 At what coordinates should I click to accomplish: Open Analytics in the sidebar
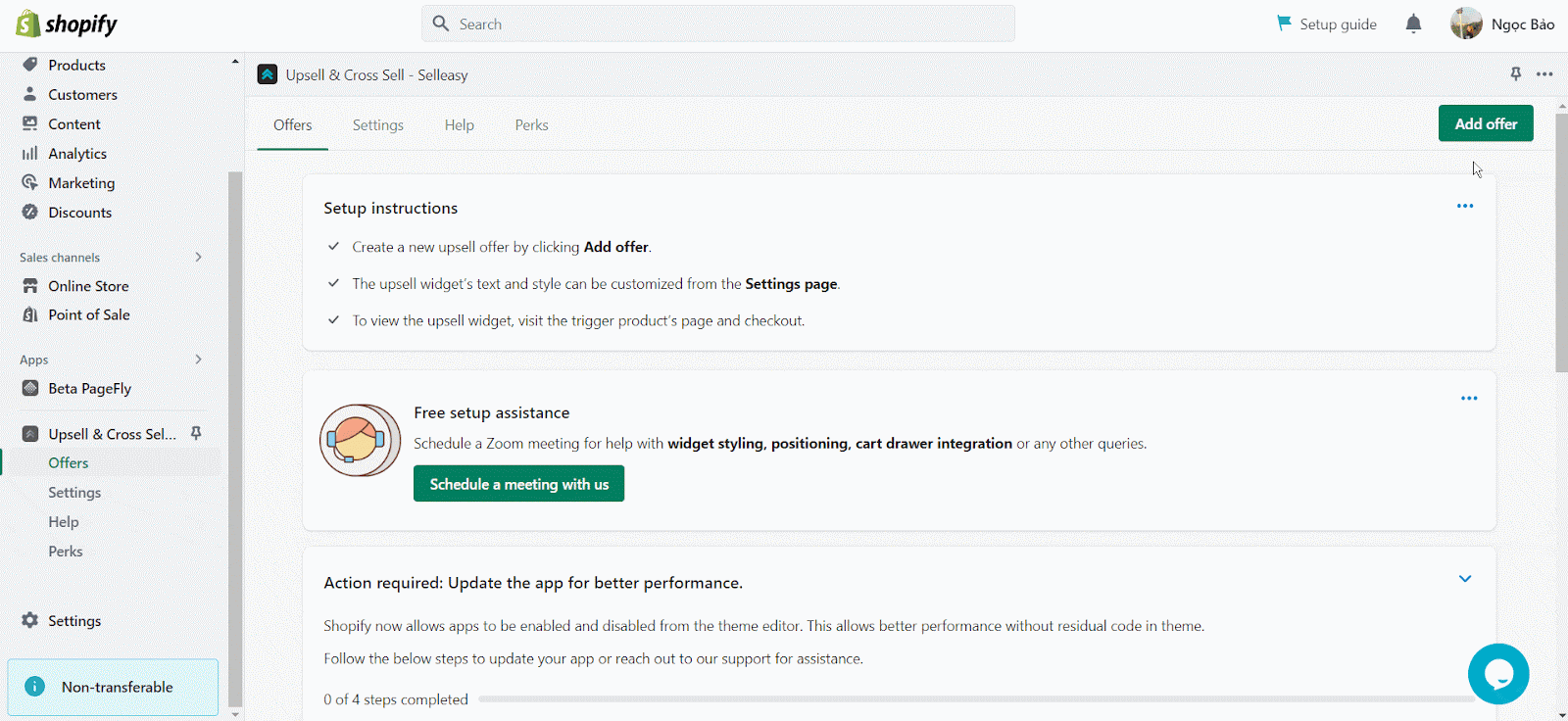tap(77, 153)
